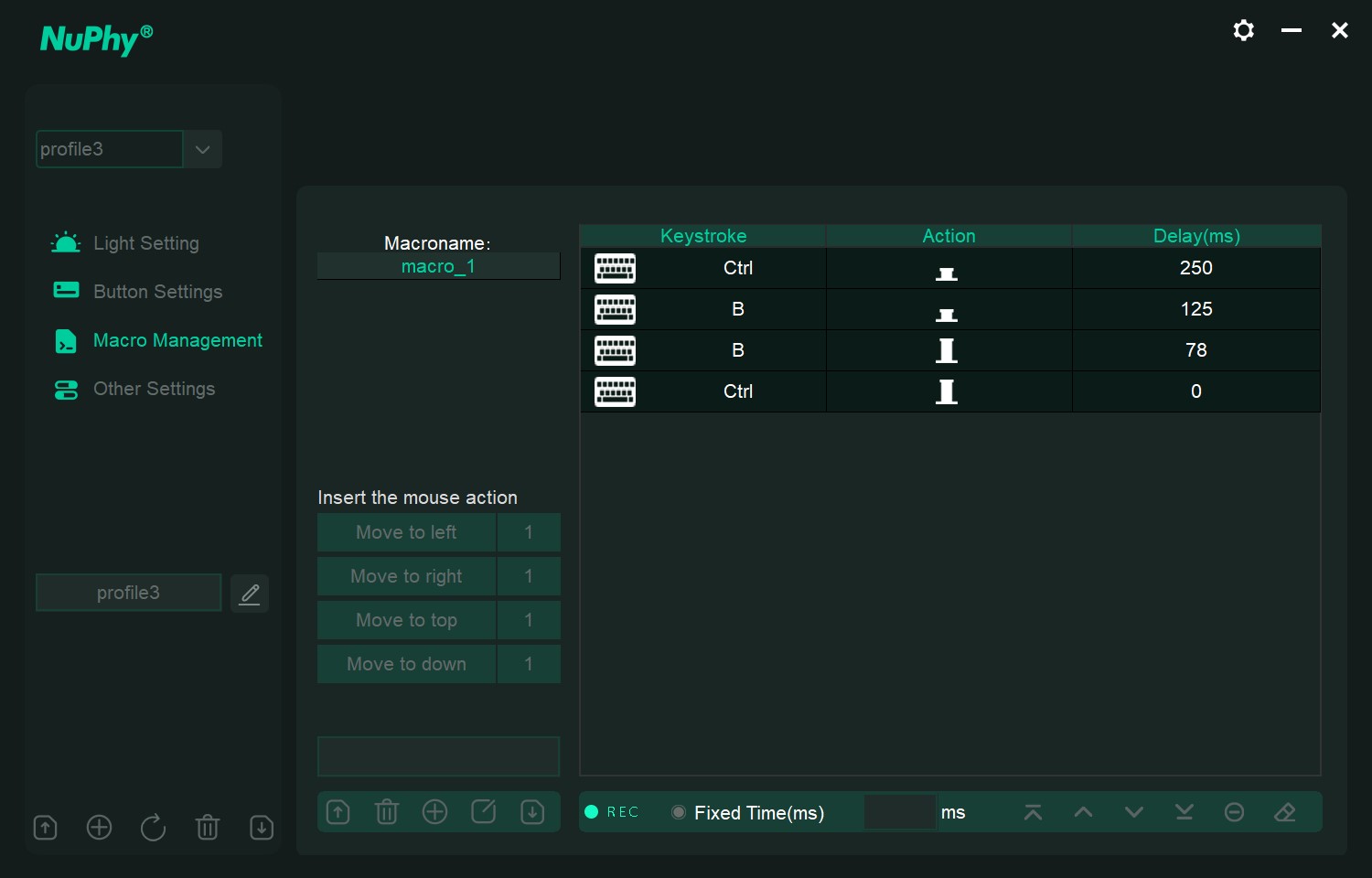Click the fixed time ms input box
1372x878 pixels.
tap(900, 812)
